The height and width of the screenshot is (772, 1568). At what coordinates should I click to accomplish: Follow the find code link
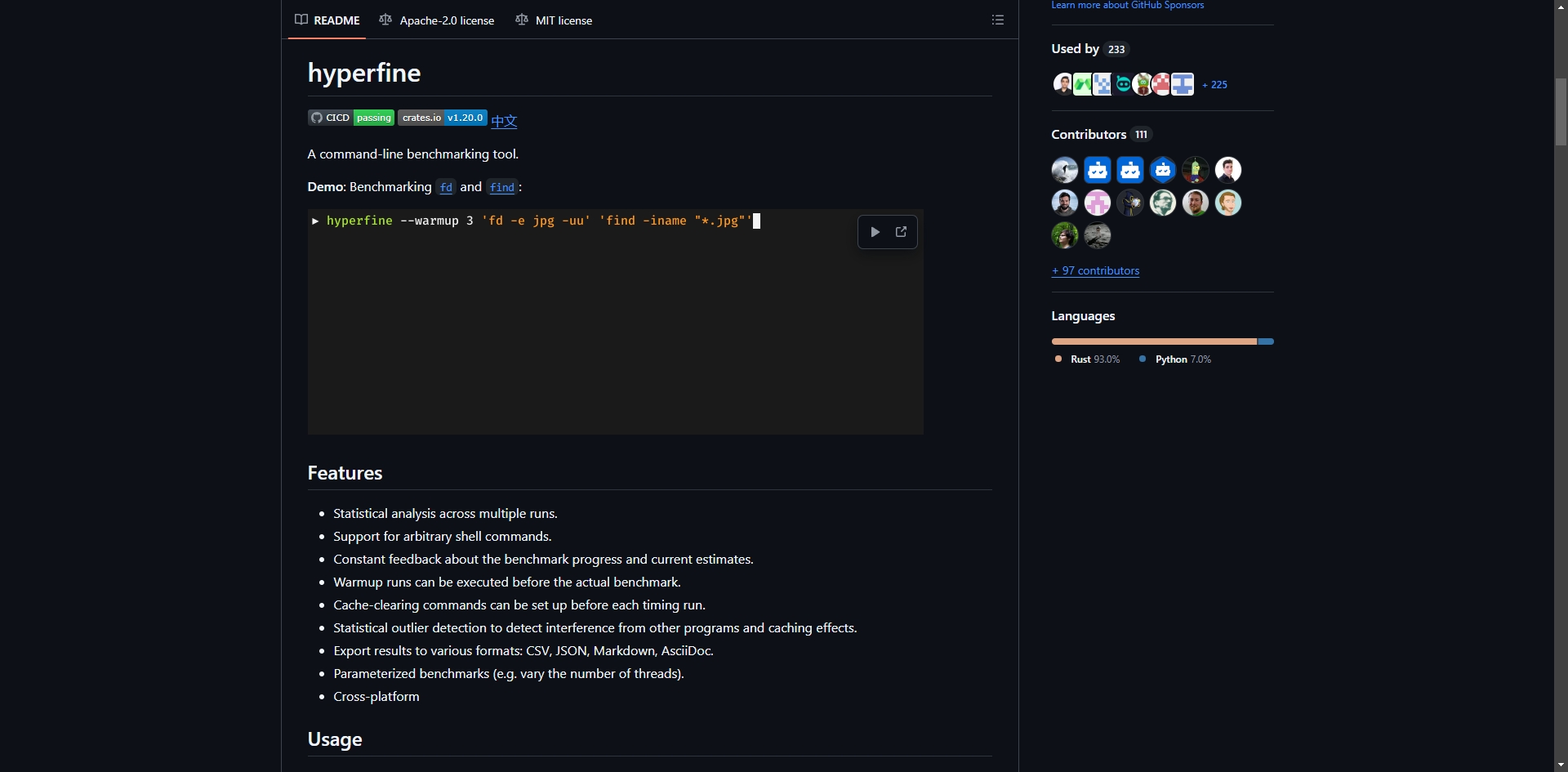coord(502,187)
